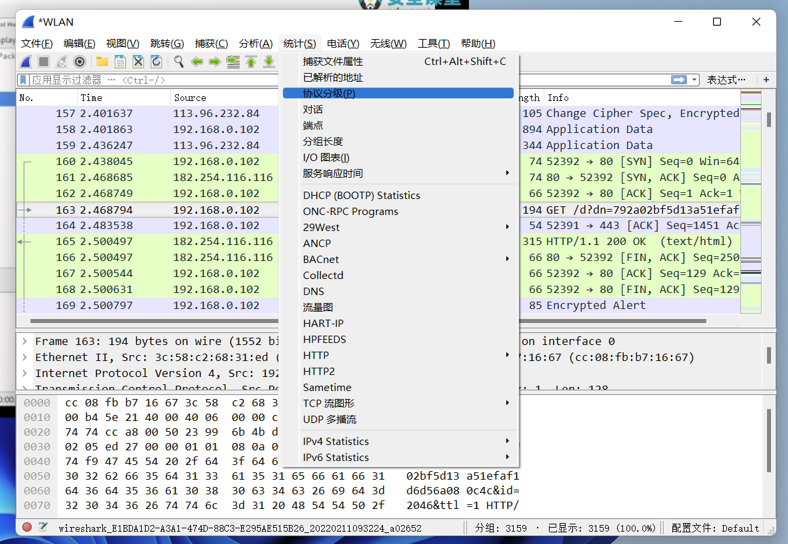
Task: Open the 跳转(G) menu
Action: tap(167, 44)
